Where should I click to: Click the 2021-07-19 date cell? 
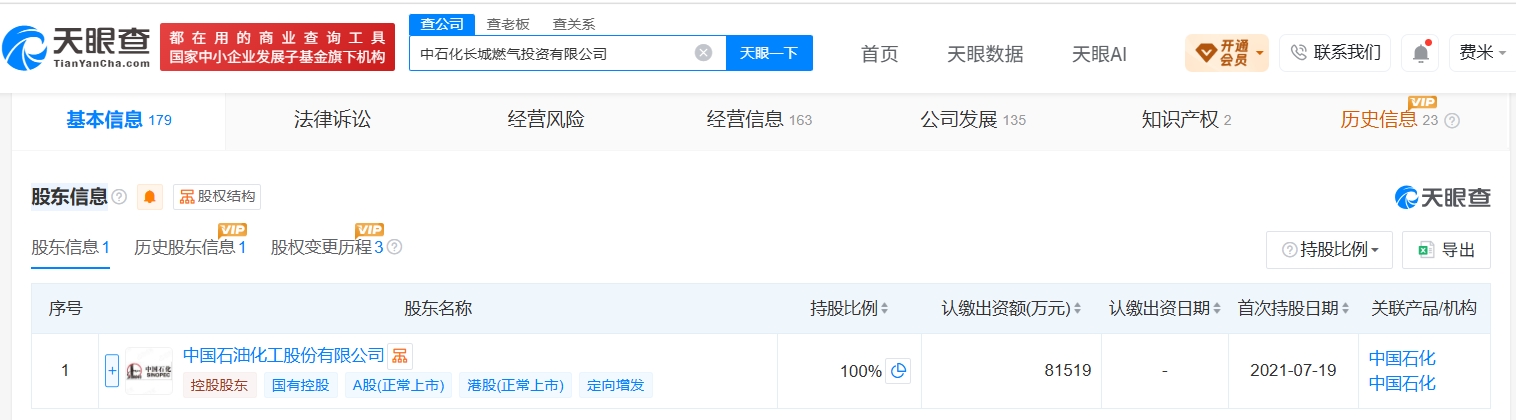coord(1293,371)
